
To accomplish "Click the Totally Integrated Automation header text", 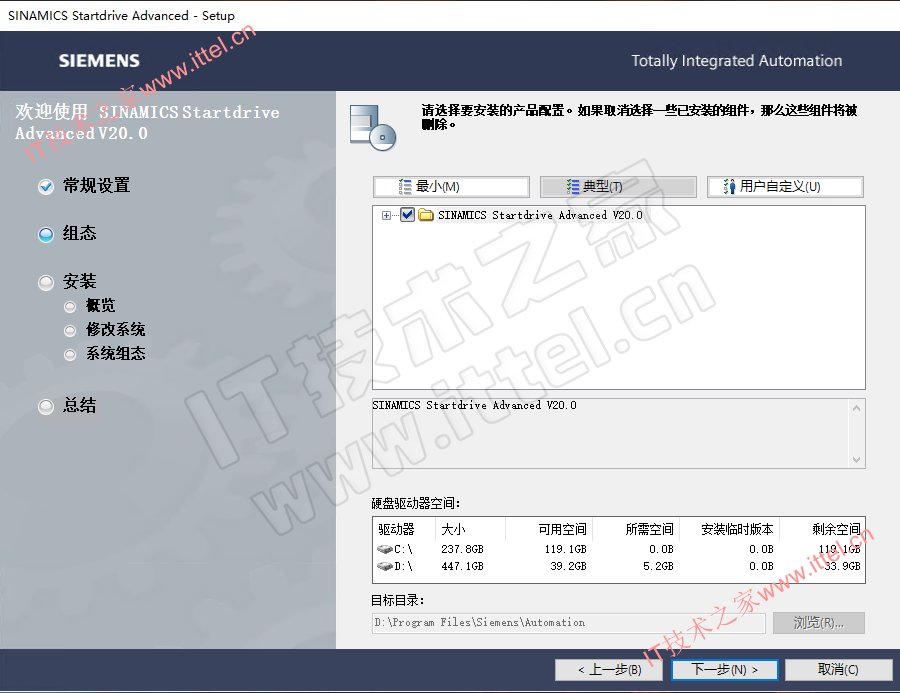I will tap(737, 61).
